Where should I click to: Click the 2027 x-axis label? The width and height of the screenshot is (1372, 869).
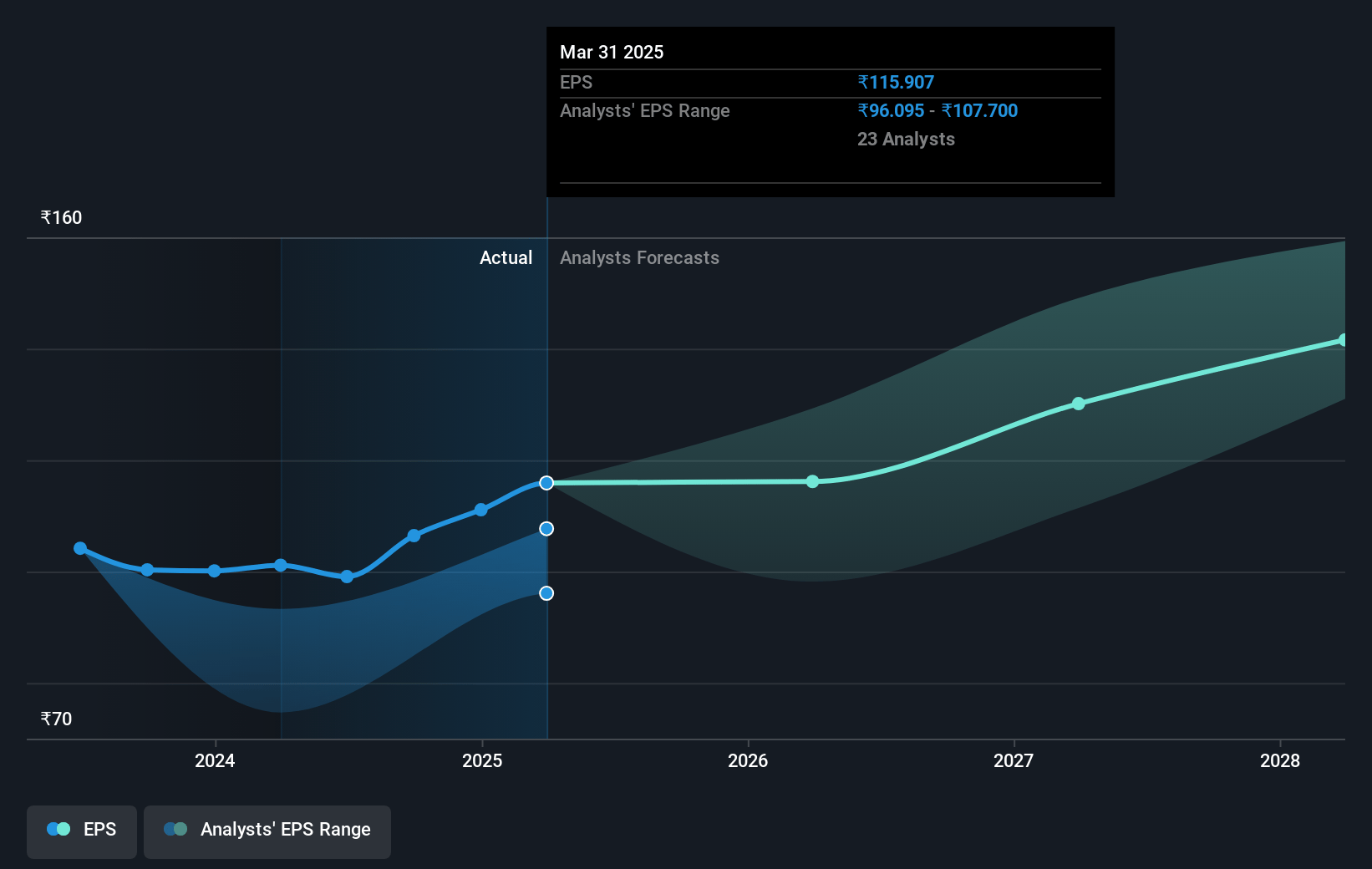point(1014,760)
